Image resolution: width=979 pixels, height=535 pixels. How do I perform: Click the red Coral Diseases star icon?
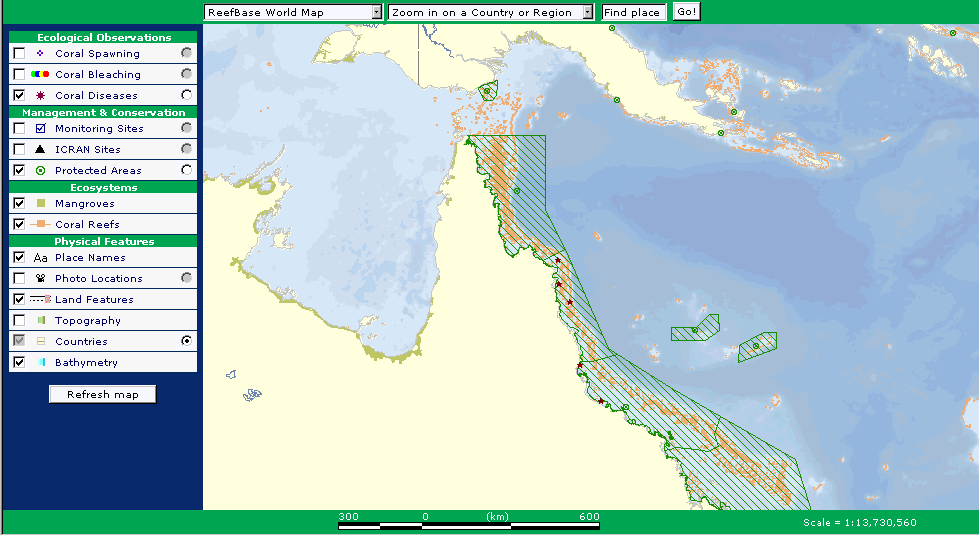pyautogui.click(x=40, y=96)
